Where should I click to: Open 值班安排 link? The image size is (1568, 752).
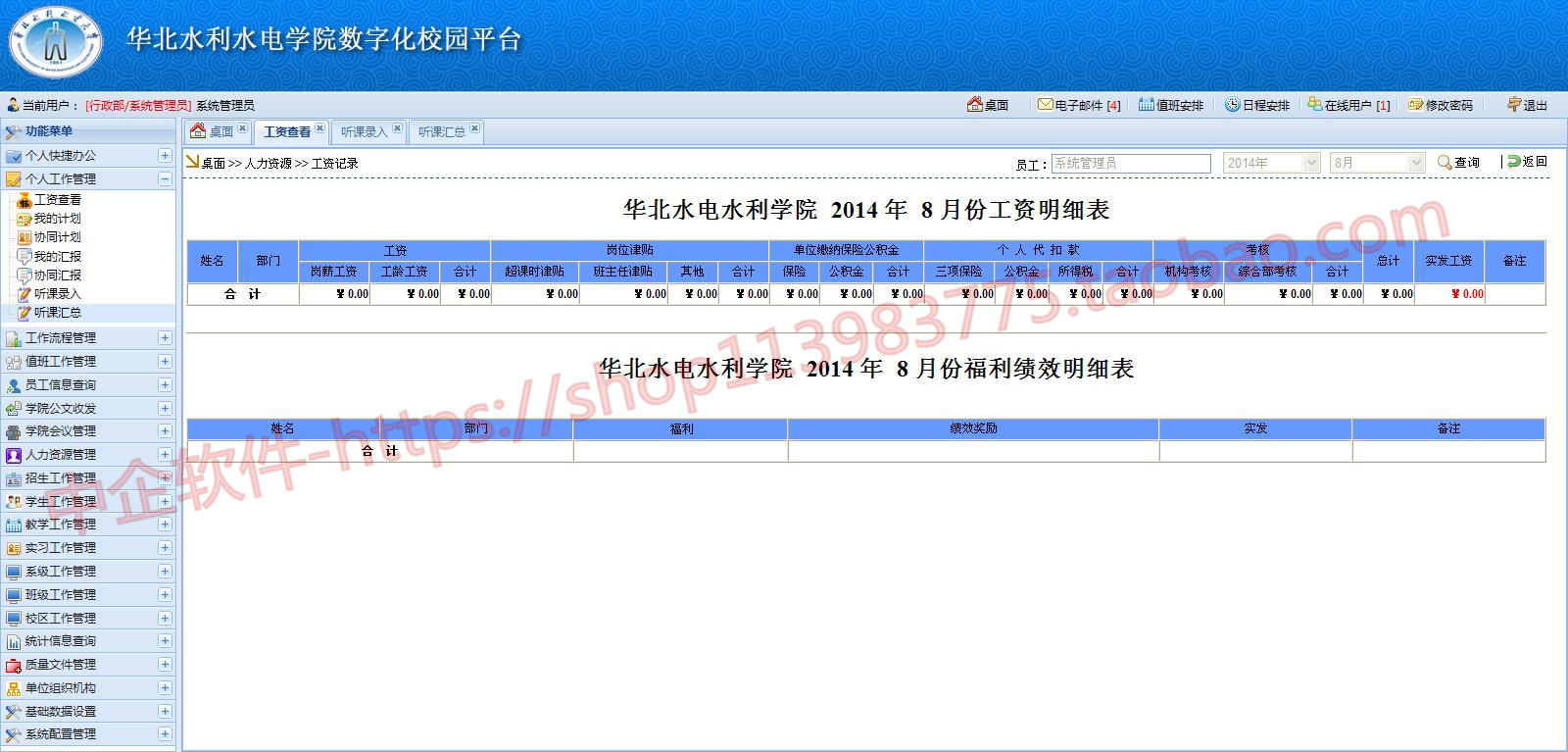tap(1171, 105)
